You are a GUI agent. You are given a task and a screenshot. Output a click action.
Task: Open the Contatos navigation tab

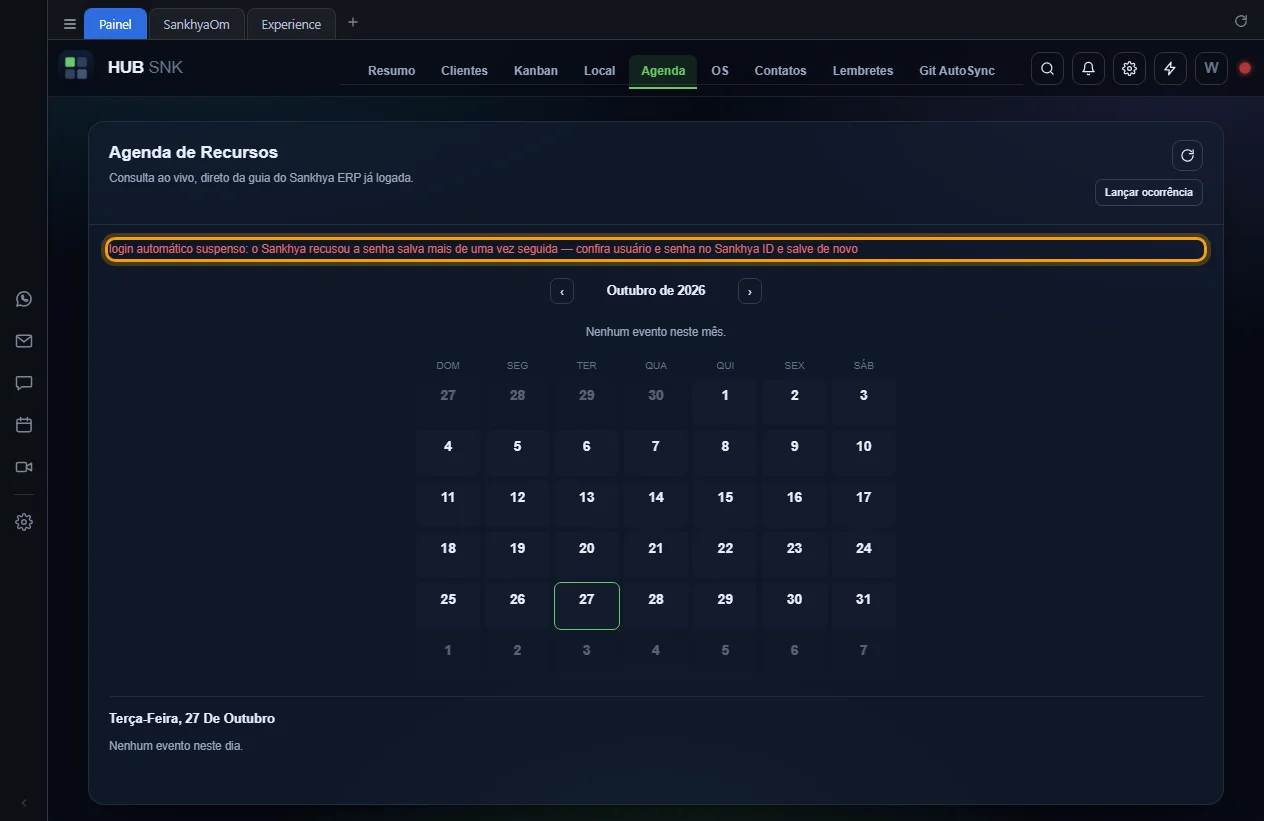click(x=780, y=71)
